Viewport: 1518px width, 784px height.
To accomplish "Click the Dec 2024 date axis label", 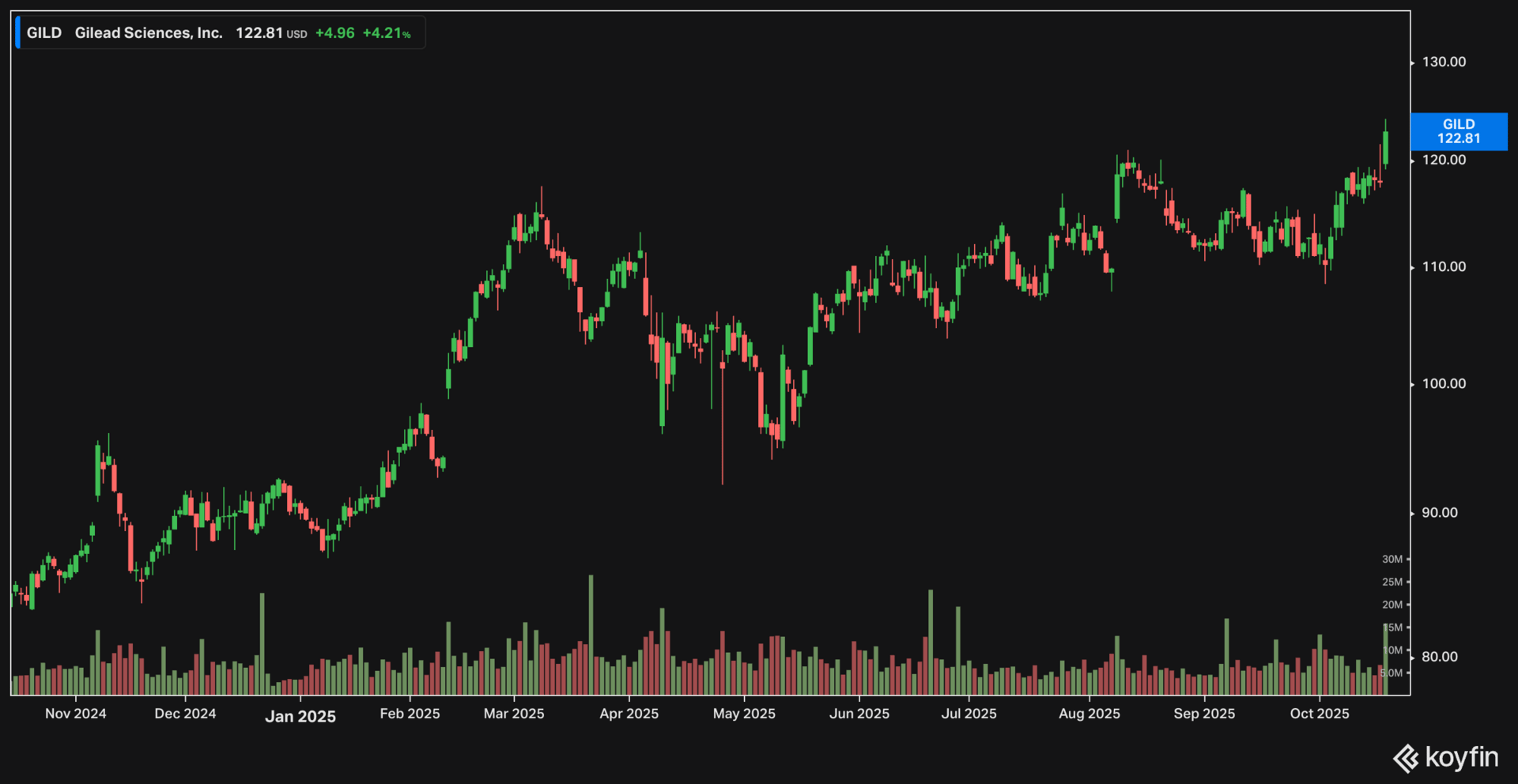I will click(185, 714).
